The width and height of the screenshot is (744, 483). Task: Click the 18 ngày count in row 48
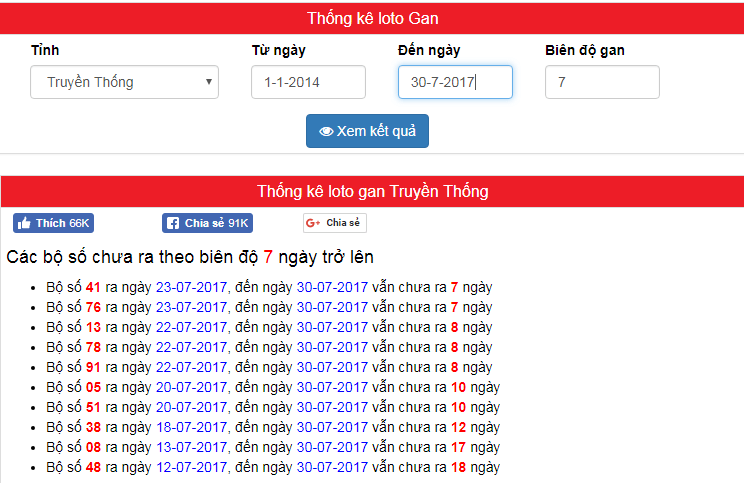(x=475, y=467)
